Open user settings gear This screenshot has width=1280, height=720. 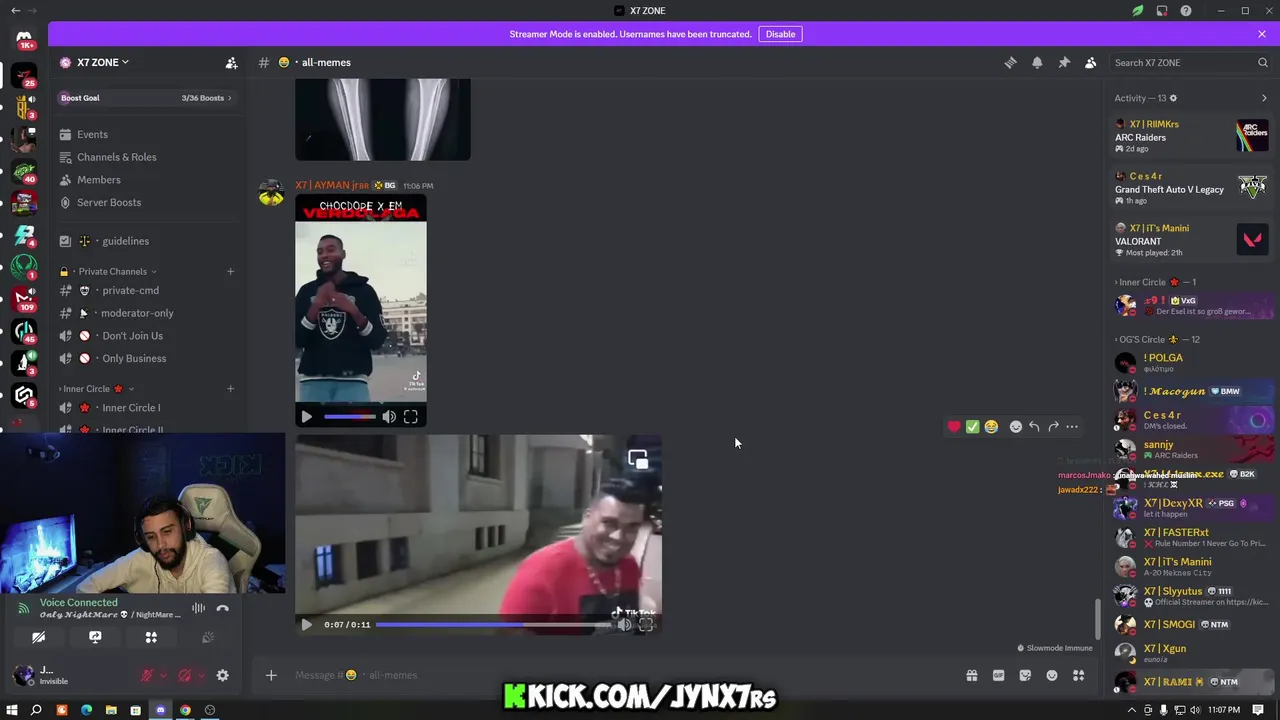[223, 676]
